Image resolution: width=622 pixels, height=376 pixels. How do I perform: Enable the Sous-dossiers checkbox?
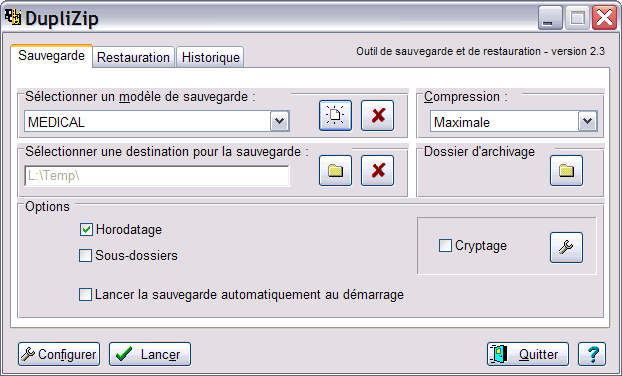85,255
